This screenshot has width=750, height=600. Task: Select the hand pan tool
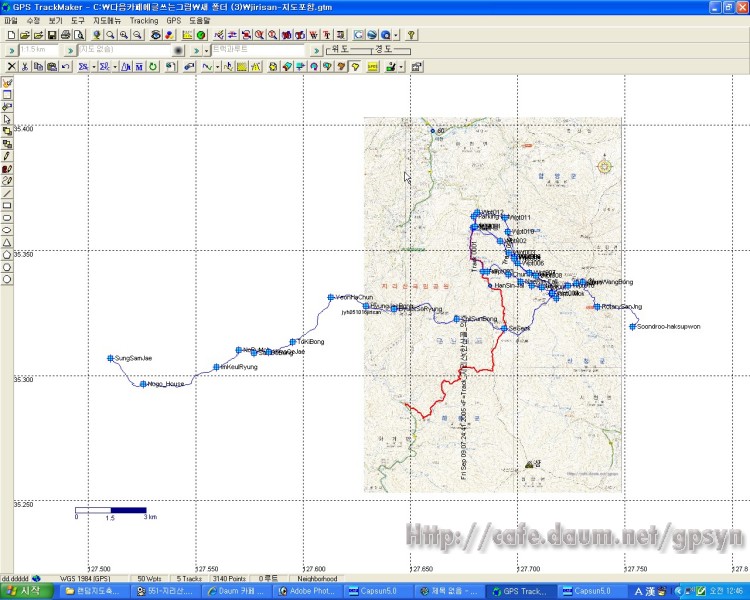click(x=7, y=83)
